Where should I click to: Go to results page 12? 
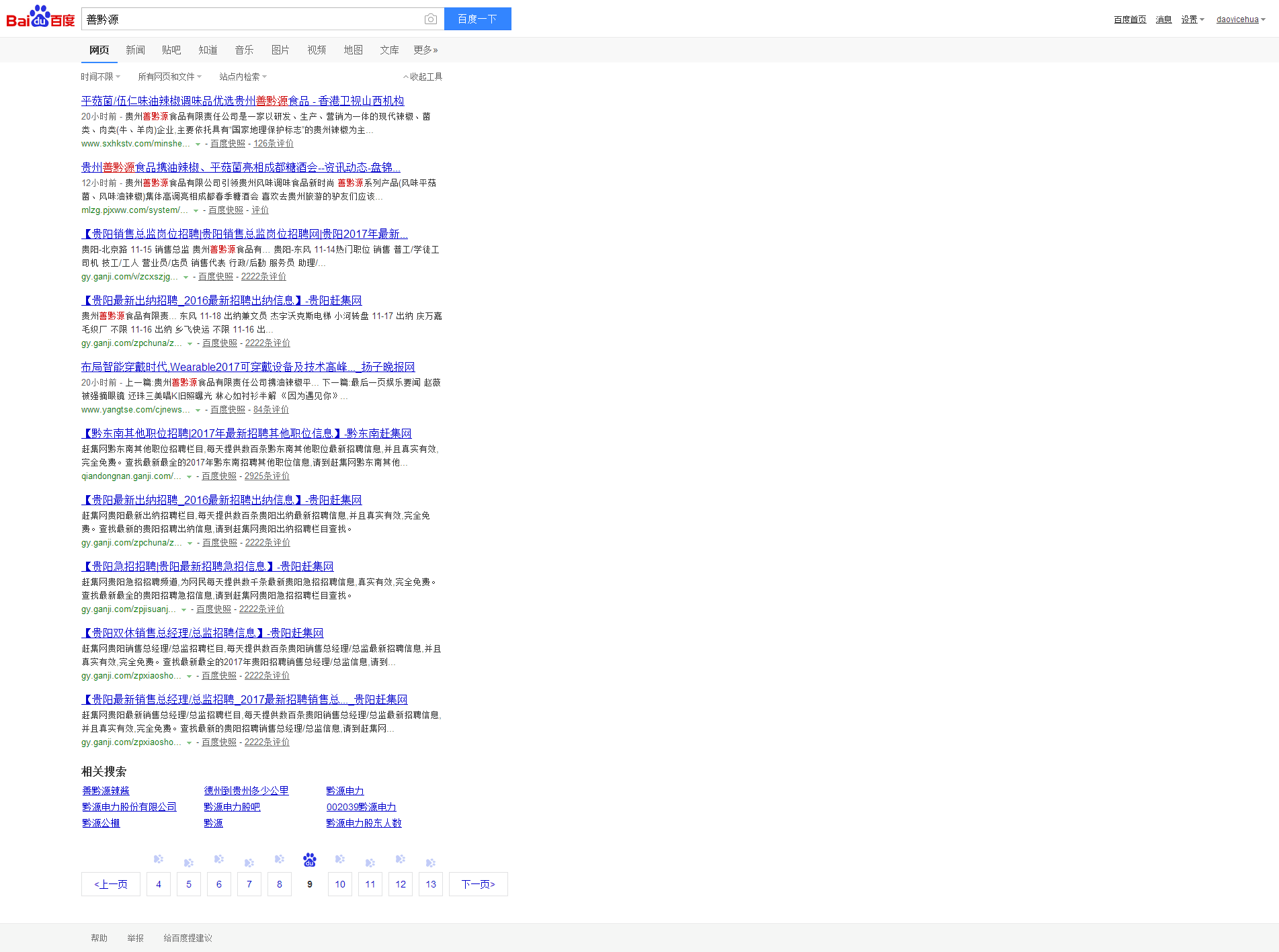[x=401, y=884]
